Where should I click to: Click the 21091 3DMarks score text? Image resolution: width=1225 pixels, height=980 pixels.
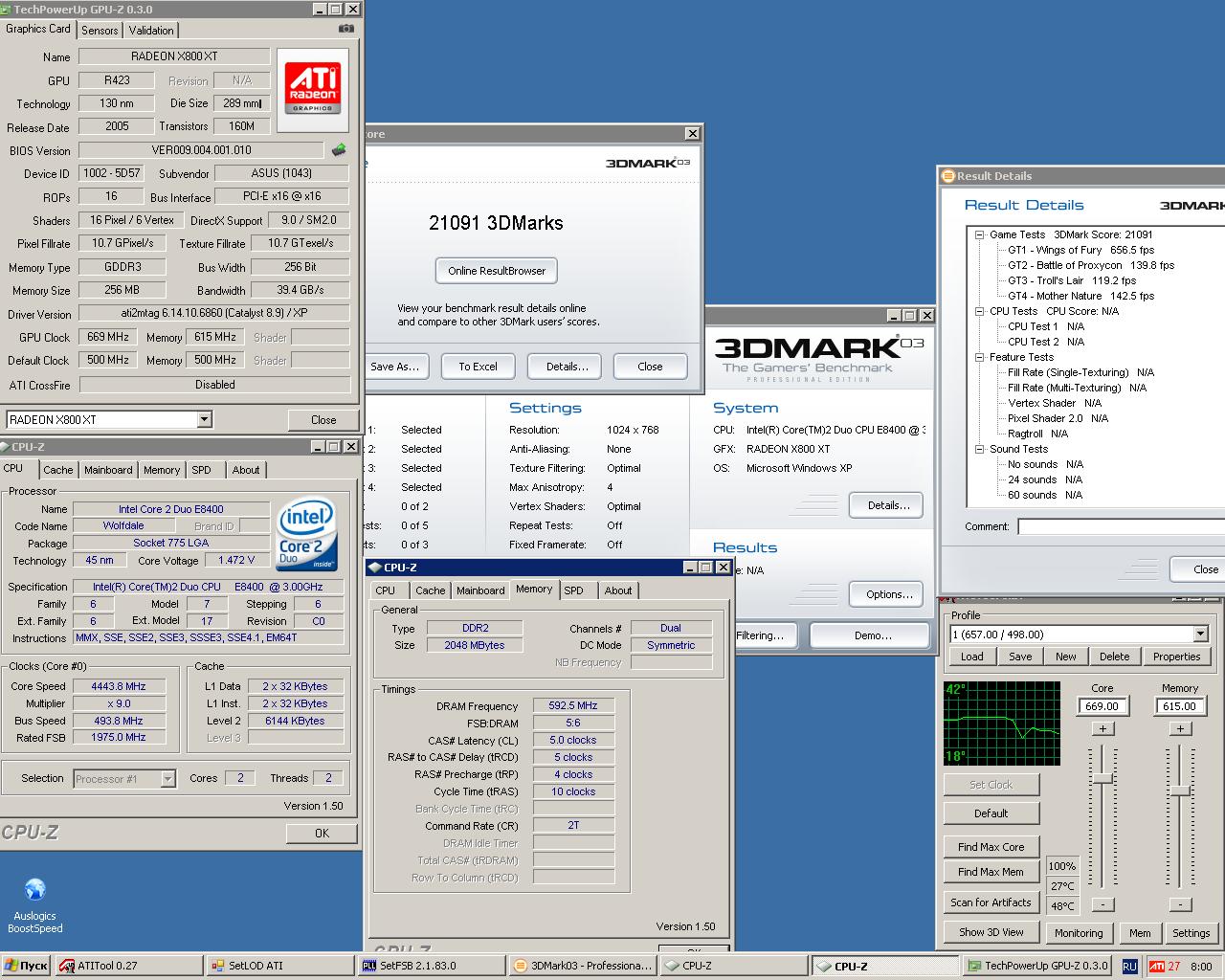coord(496,223)
